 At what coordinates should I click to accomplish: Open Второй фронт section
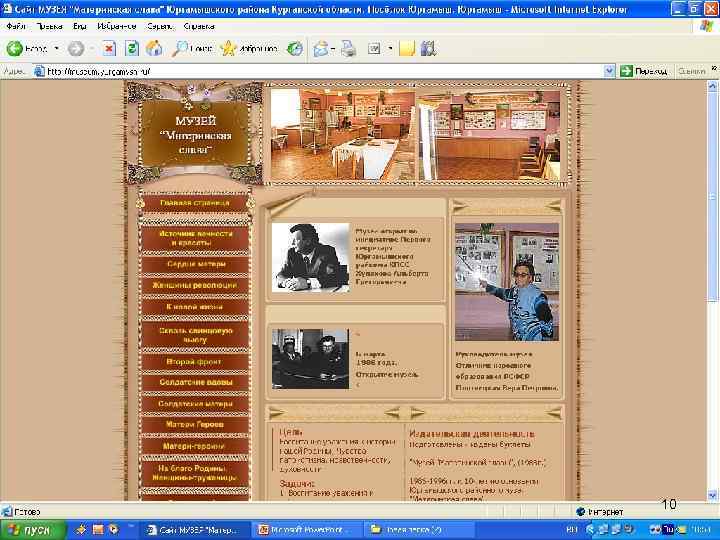coord(195,362)
